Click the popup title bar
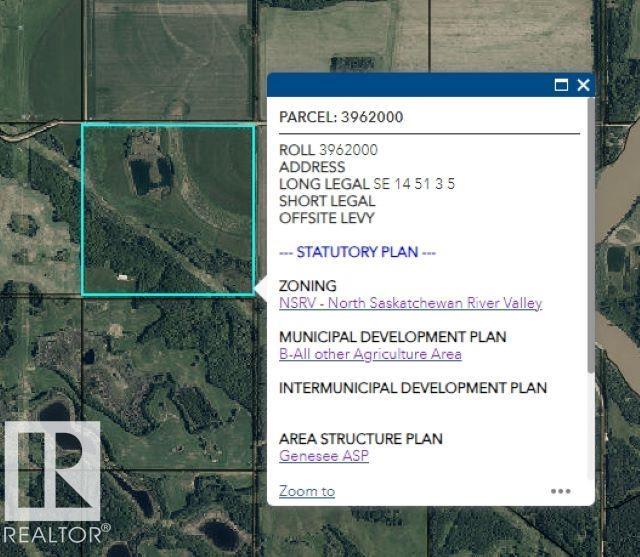The width and height of the screenshot is (640, 557). [410, 86]
